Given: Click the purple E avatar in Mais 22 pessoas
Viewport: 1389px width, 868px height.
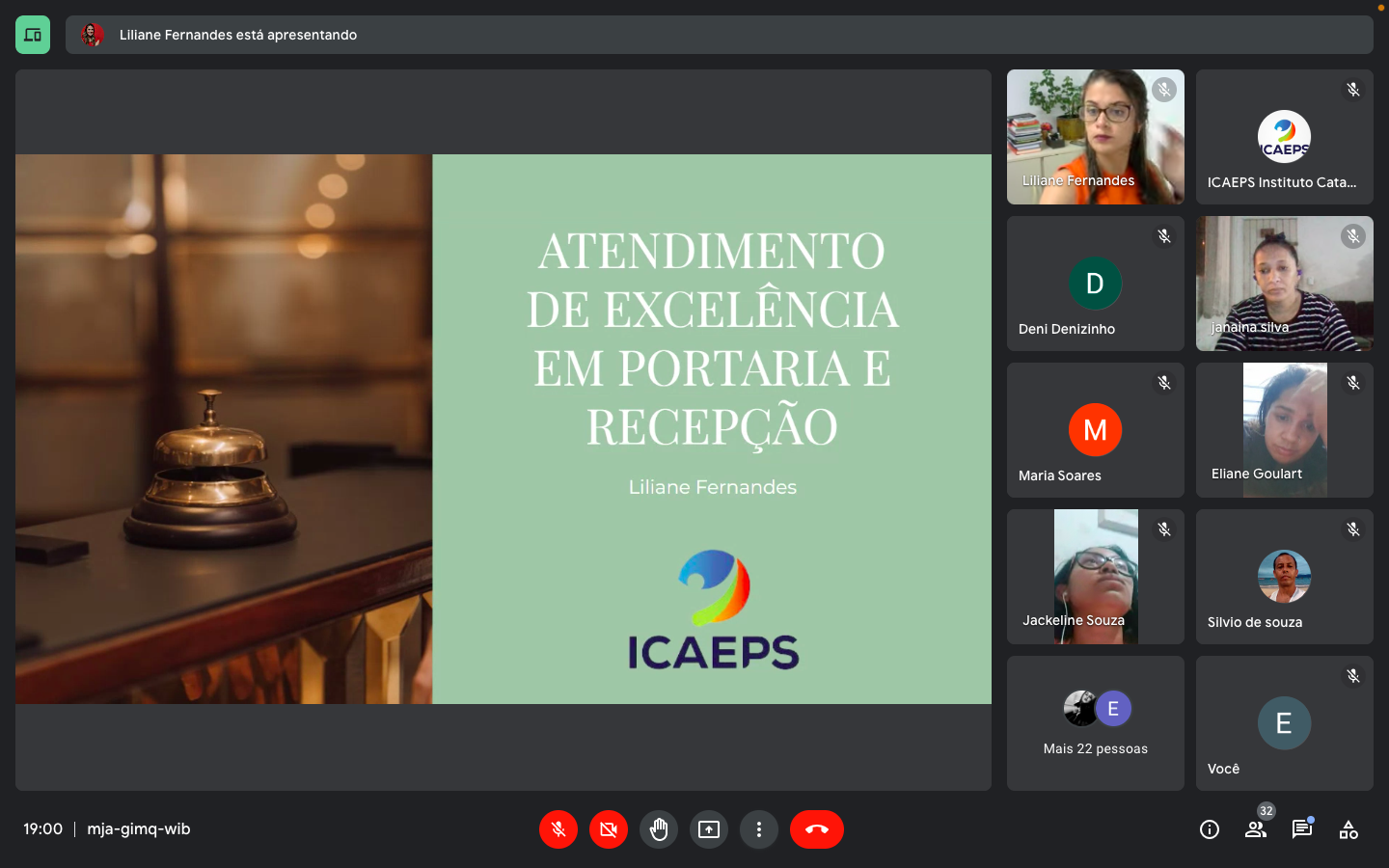Looking at the screenshot, I should pyautogui.click(x=1113, y=709).
